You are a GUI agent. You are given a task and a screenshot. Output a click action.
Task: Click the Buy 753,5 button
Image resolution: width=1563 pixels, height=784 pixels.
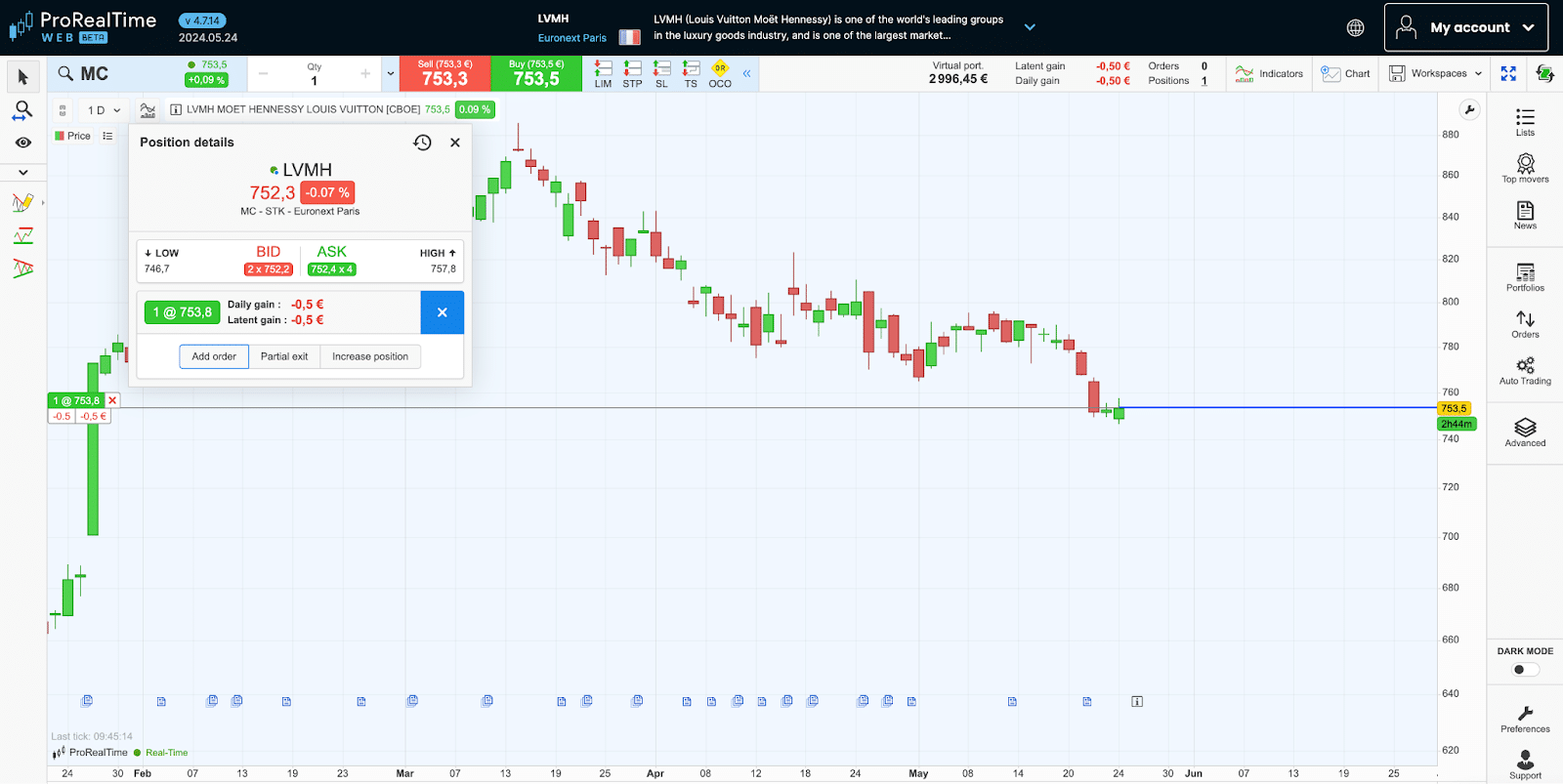click(x=536, y=74)
